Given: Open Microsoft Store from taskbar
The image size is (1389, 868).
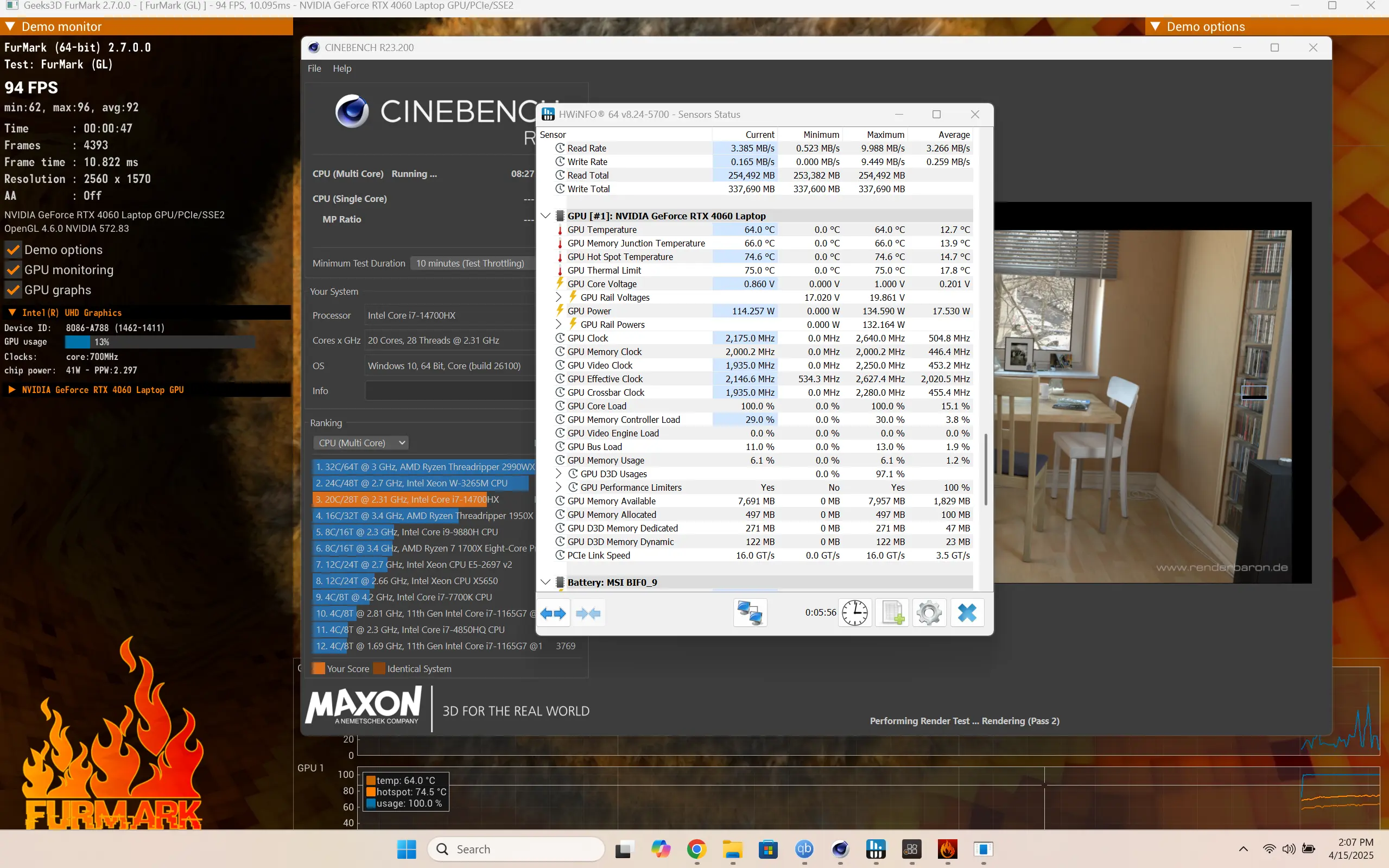Looking at the screenshot, I should [x=768, y=849].
